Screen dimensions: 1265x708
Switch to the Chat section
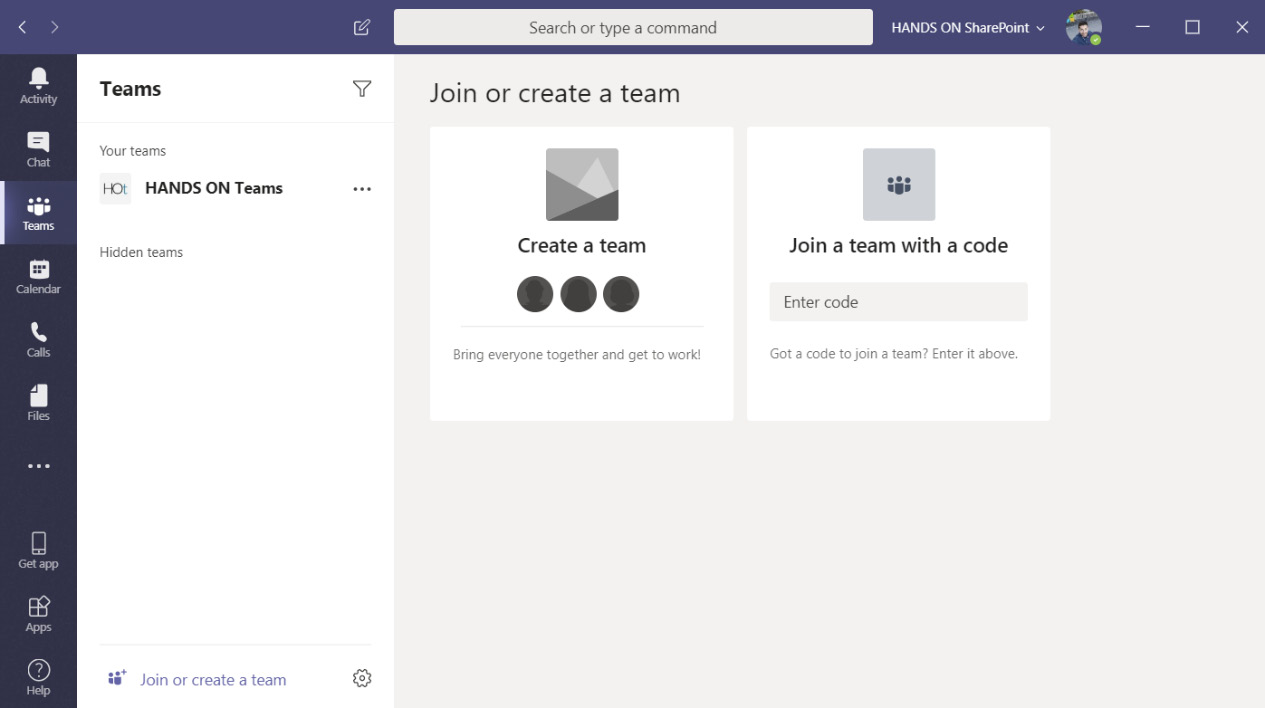(38, 148)
